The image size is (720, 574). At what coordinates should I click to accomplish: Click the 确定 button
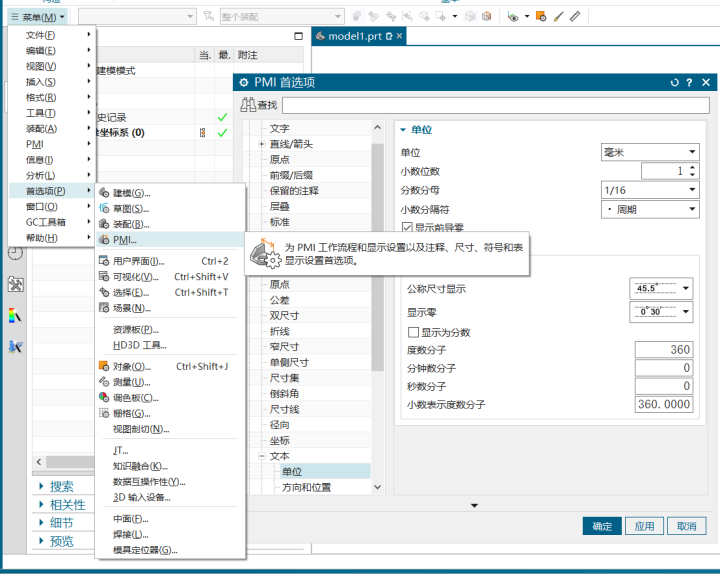click(602, 526)
